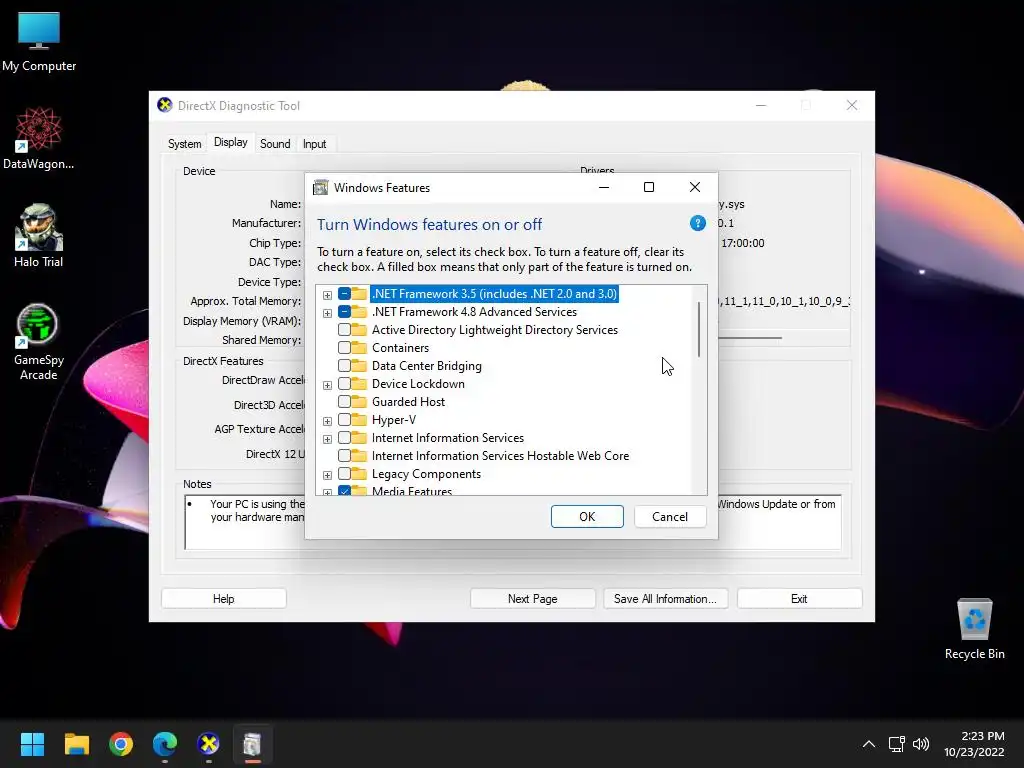Expand the .NET Framework 4.8 Advanced Services node
Screen dimensions: 1024x768
coord(327,313)
